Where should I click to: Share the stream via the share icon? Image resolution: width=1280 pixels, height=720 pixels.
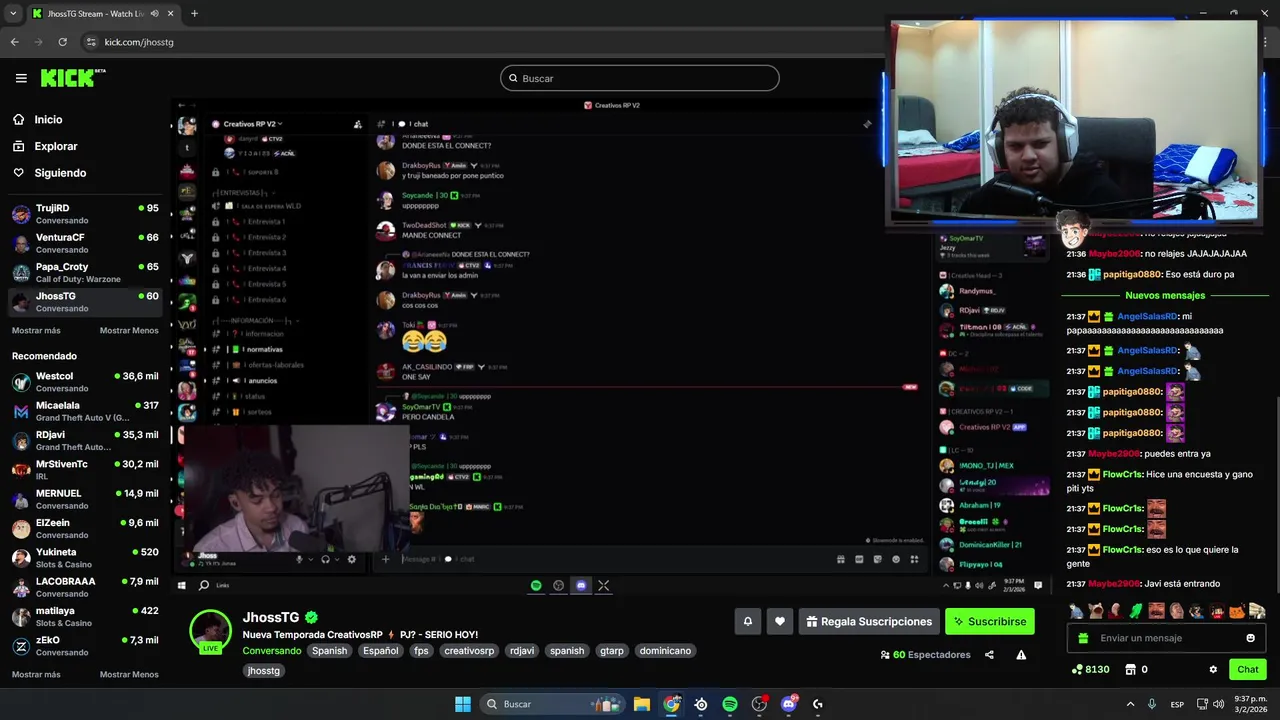pos(989,655)
